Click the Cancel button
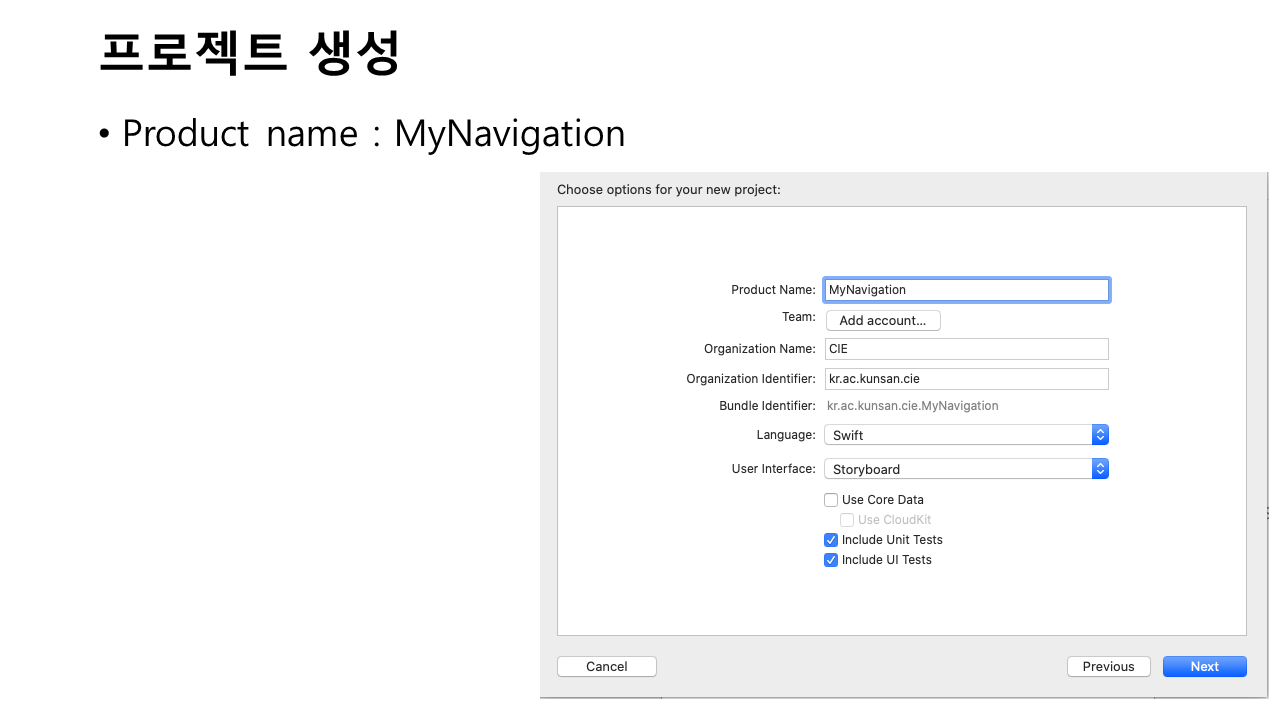The height and width of the screenshot is (720, 1280). tap(607, 667)
